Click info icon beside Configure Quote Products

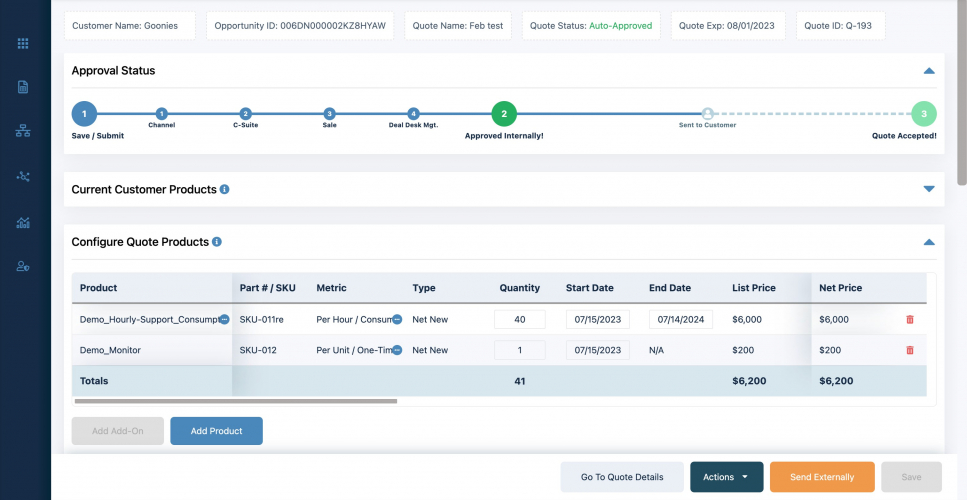coord(217,242)
